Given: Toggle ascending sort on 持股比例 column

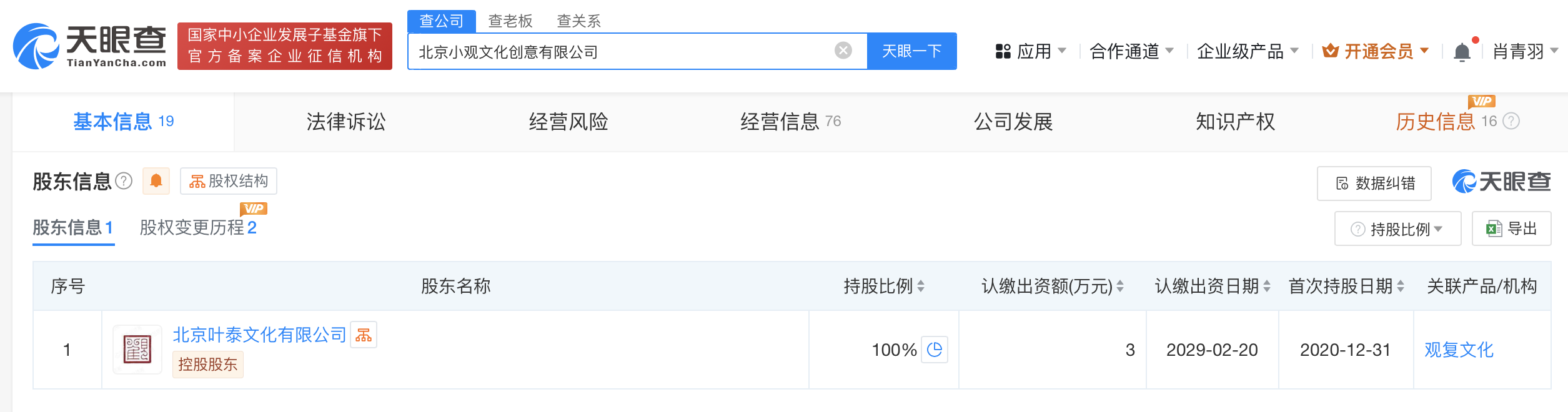Looking at the screenshot, I should (x=920, y=282).
